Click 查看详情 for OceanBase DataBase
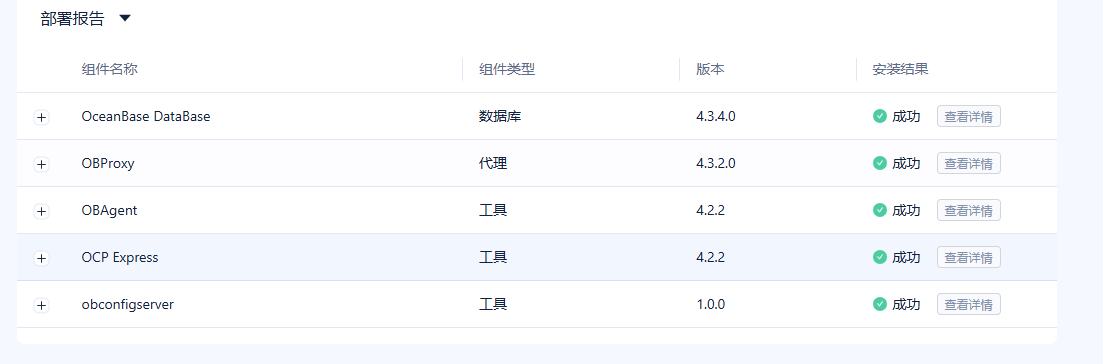The height and width of the screenshot is (364, 1103). coord(969,116)
